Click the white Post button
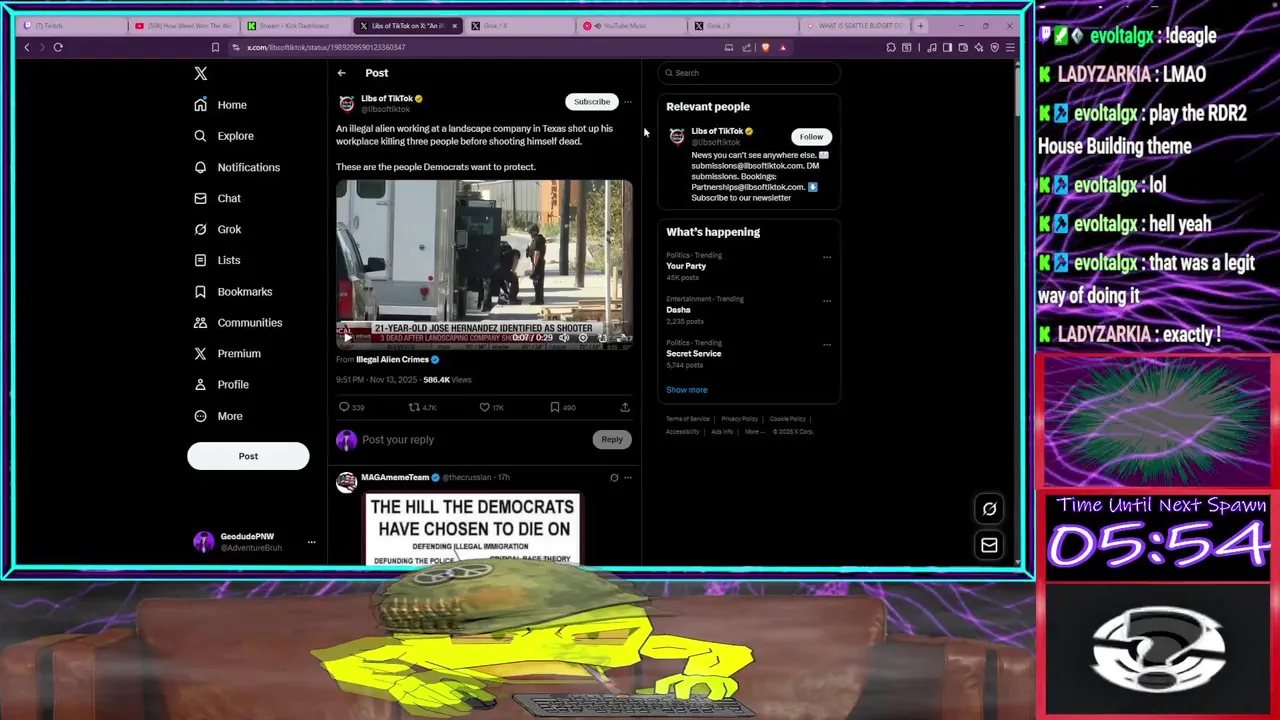The width and height of the screenshot is (1280, 720). point(248,456)
